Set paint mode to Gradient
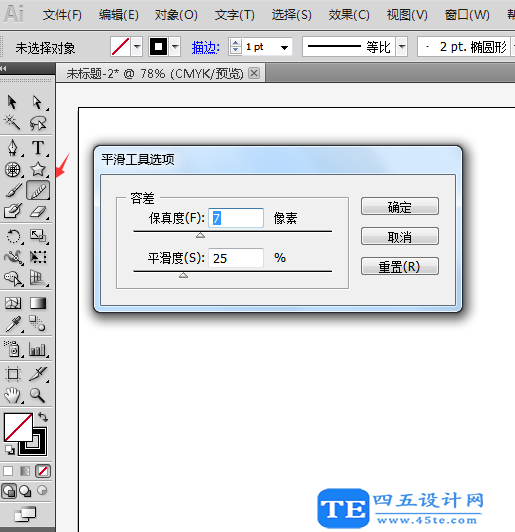The width and height of the screenshot is (515, 532). tap(25, 471)
